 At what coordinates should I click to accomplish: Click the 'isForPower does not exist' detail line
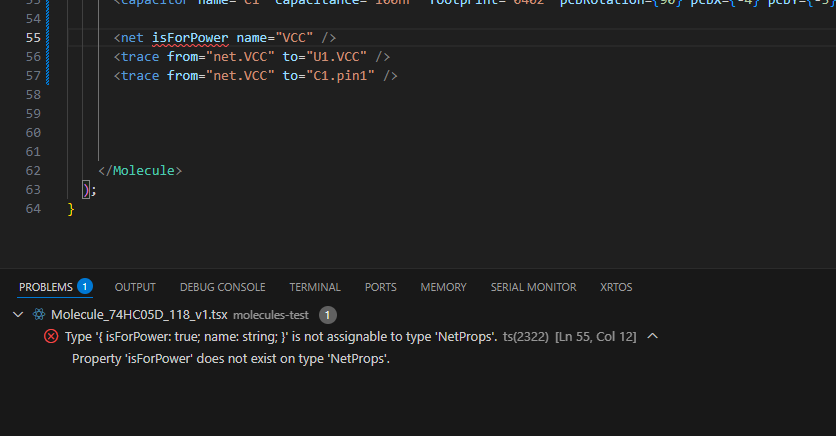(230, 358)
